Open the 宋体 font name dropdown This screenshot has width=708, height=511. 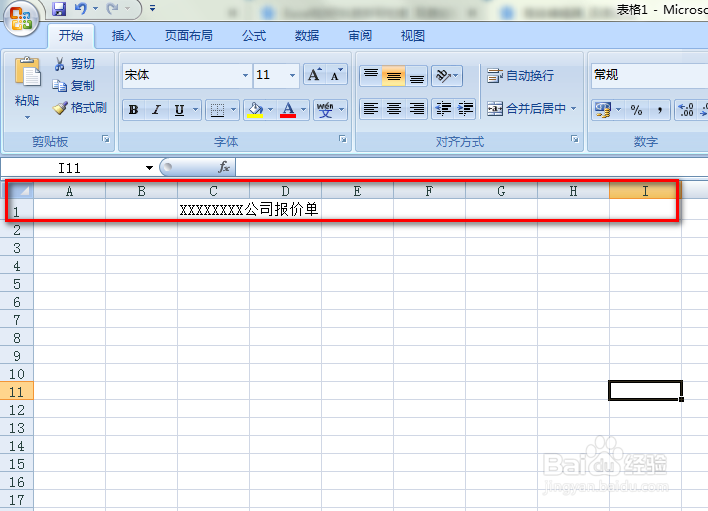click(x=245, y=75)
